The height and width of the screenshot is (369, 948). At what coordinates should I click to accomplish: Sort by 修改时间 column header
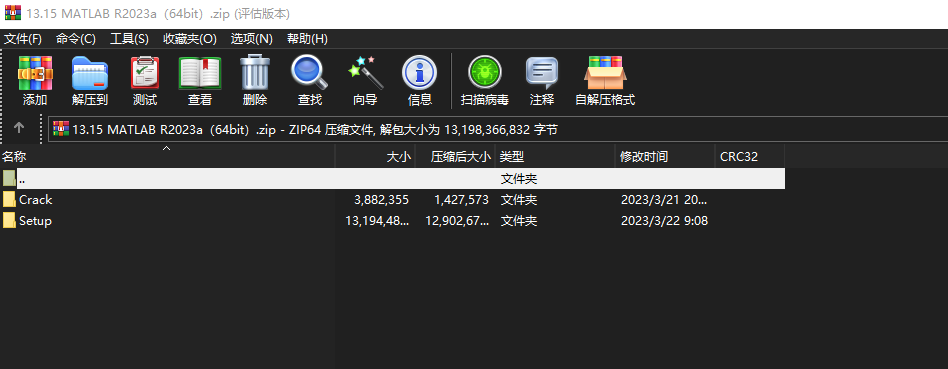click(665, 157)
